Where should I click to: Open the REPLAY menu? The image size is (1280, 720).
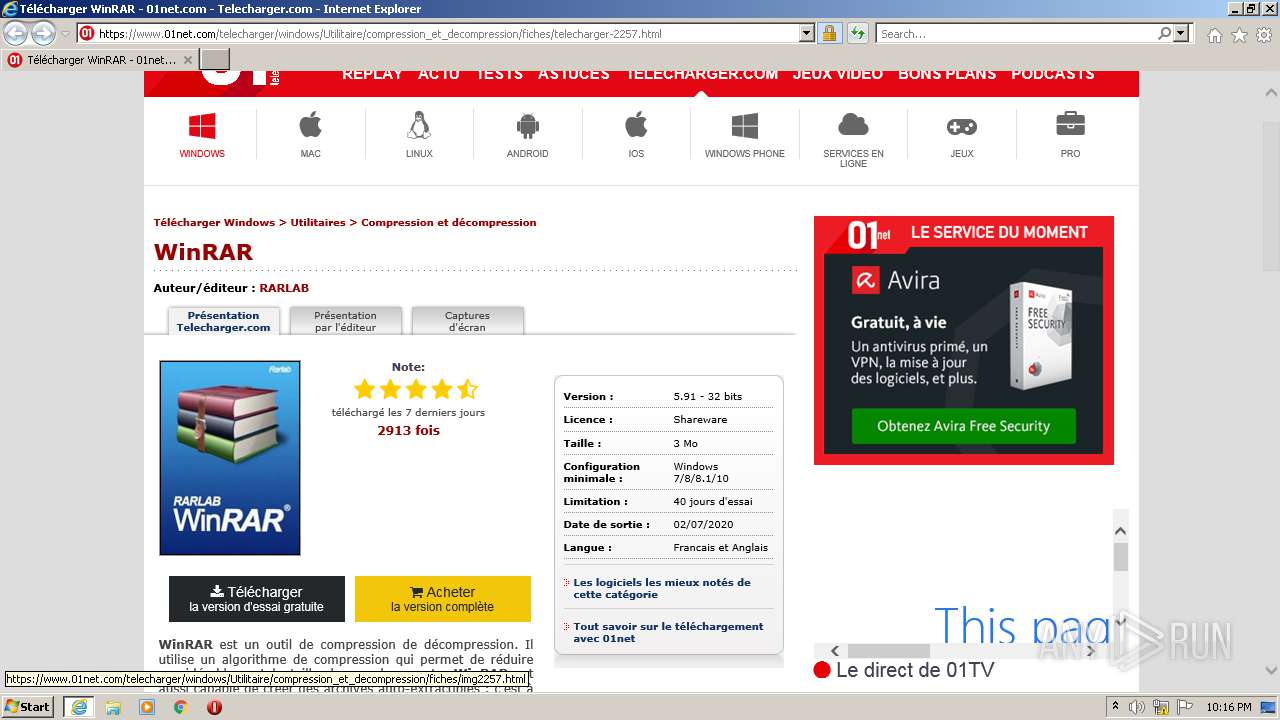pyautogui.click(x=372, y=74)
